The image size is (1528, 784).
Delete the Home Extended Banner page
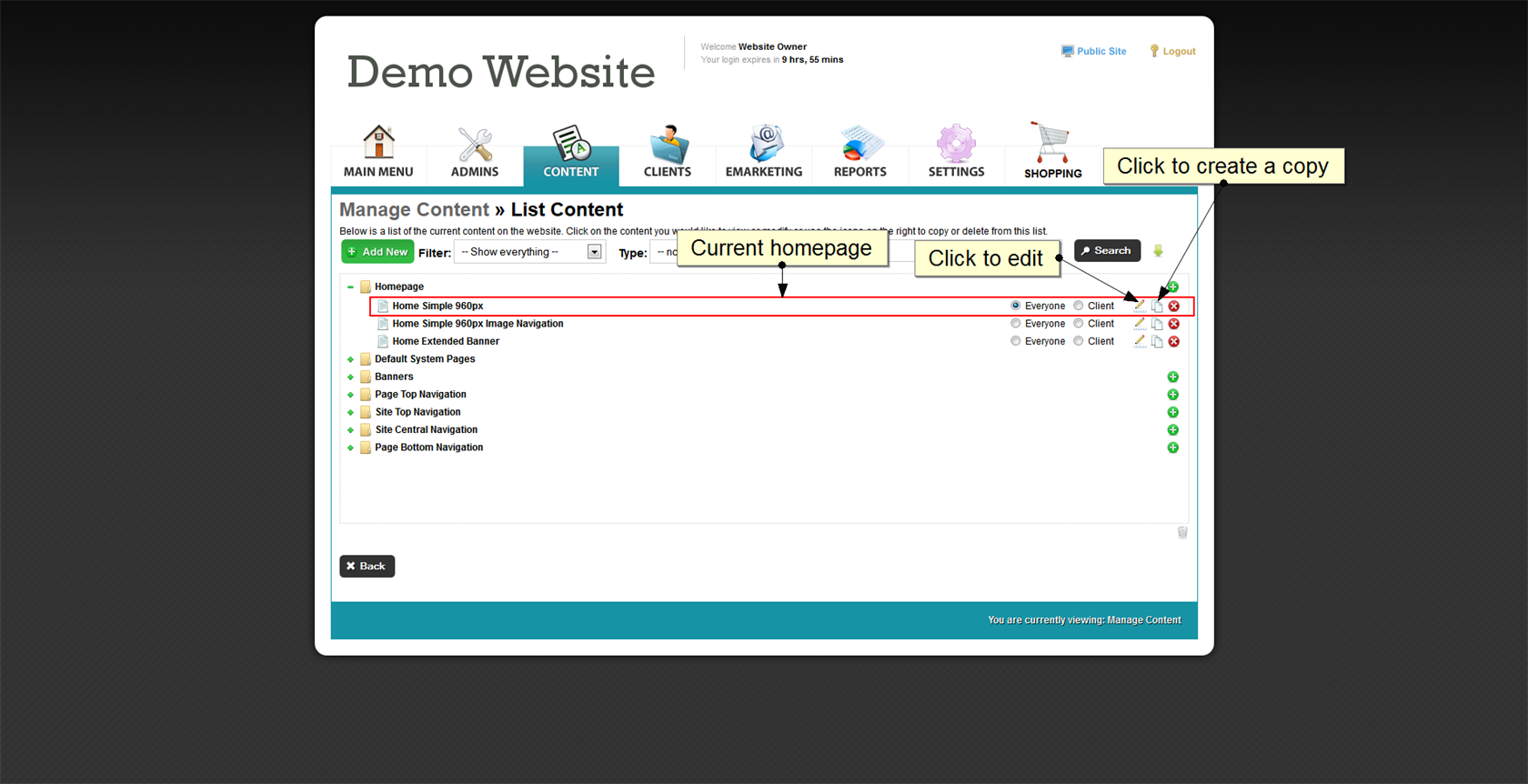[x=1173, y=341]
